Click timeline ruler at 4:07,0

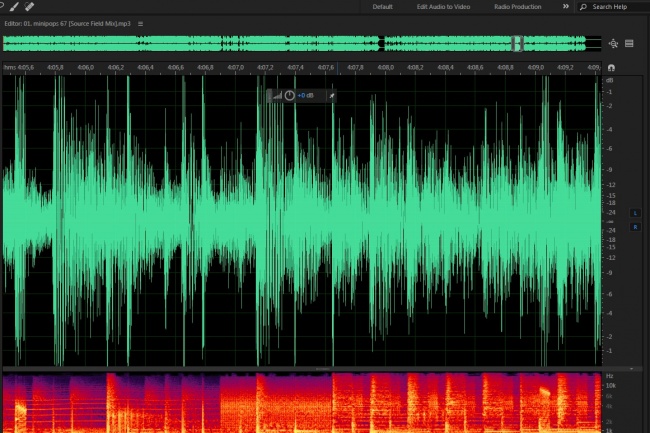[x=235, y=67]
